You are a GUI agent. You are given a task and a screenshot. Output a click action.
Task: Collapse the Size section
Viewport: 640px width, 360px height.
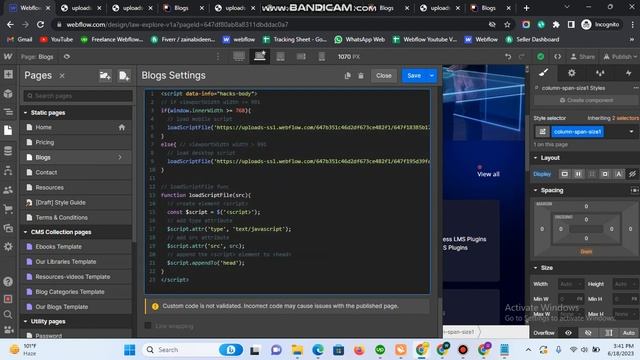coord(536,268)
